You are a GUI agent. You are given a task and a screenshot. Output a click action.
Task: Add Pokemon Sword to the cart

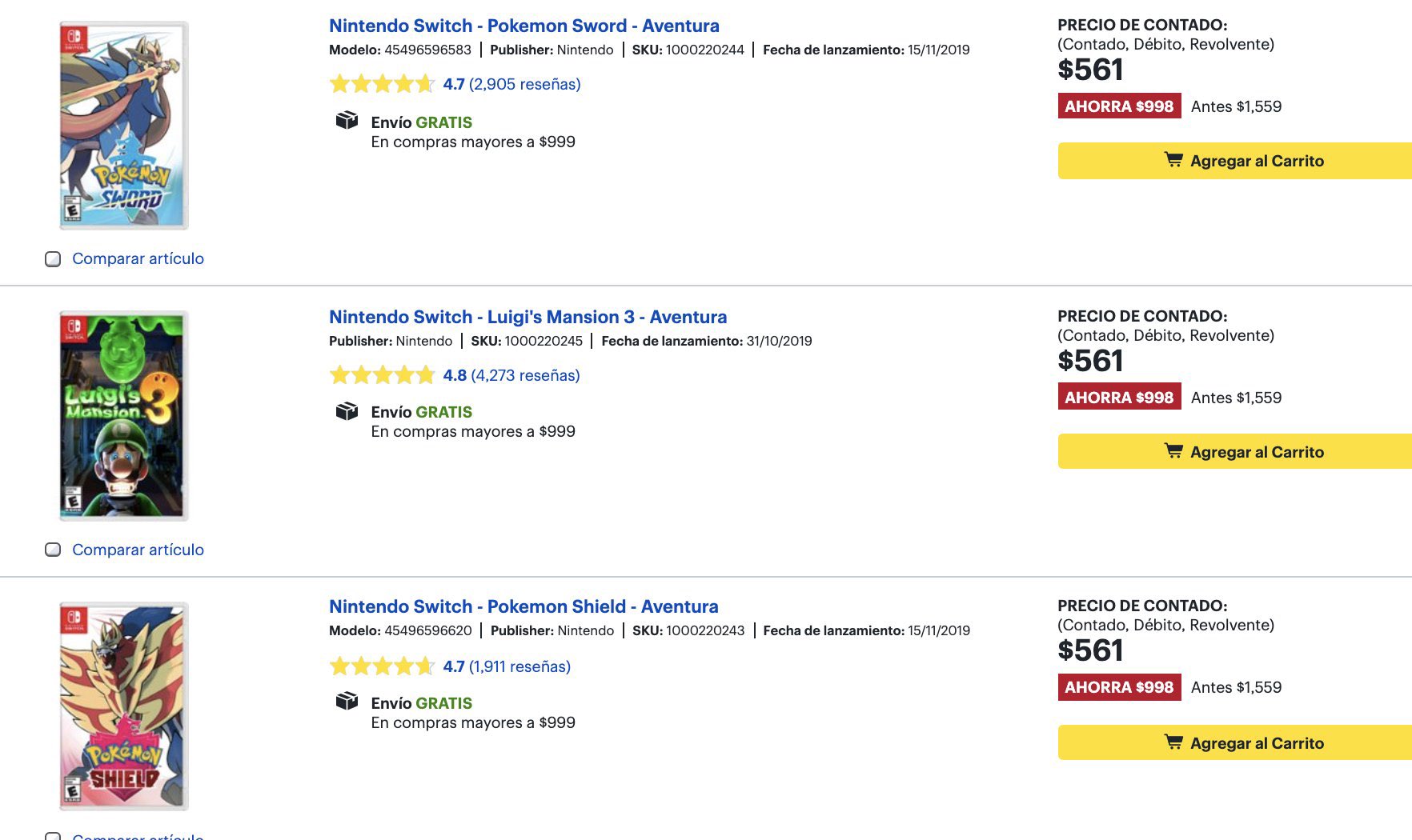coord(1234,161)
